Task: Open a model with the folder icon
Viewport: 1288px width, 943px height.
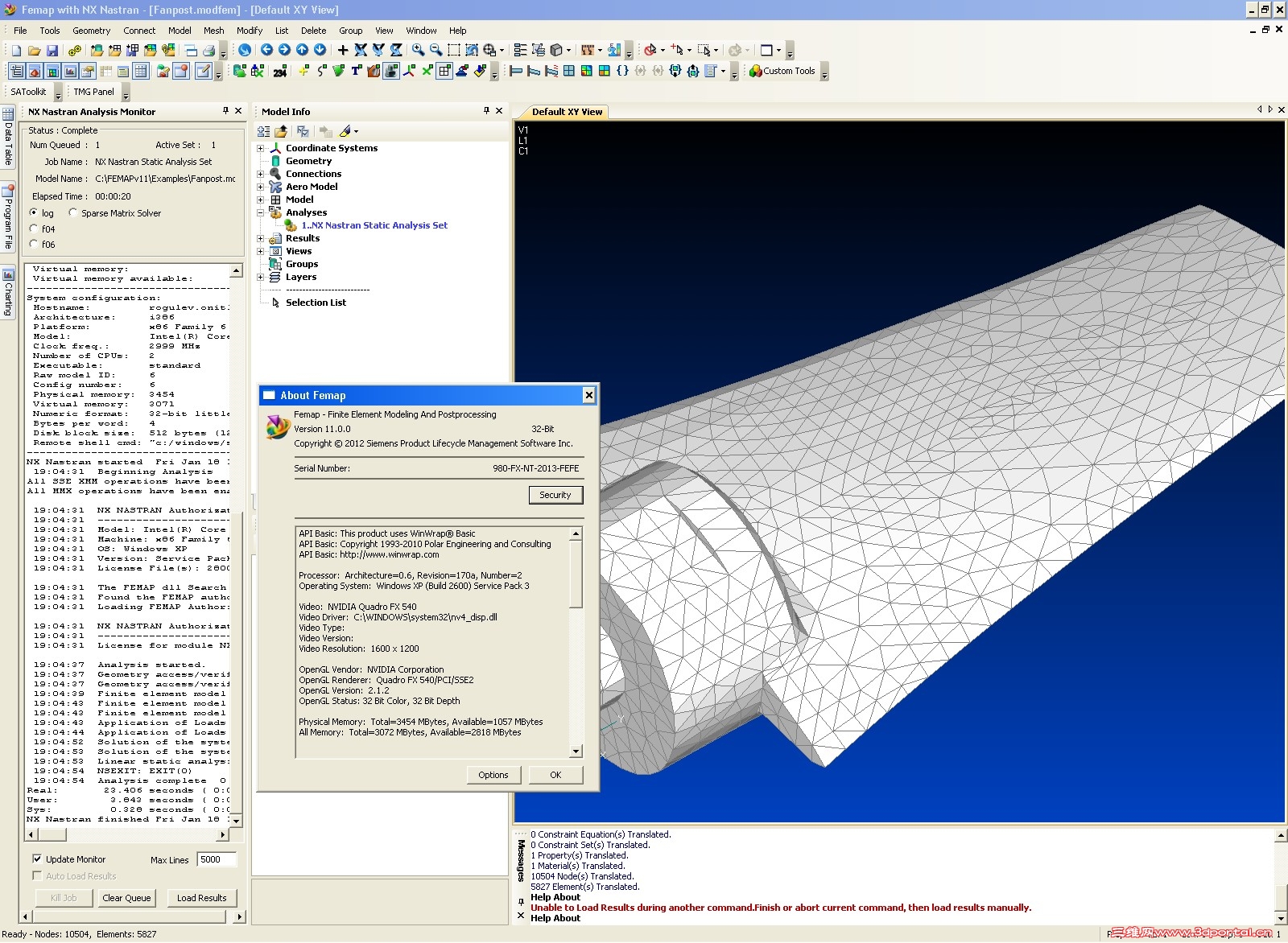Action: coord(34,50)
